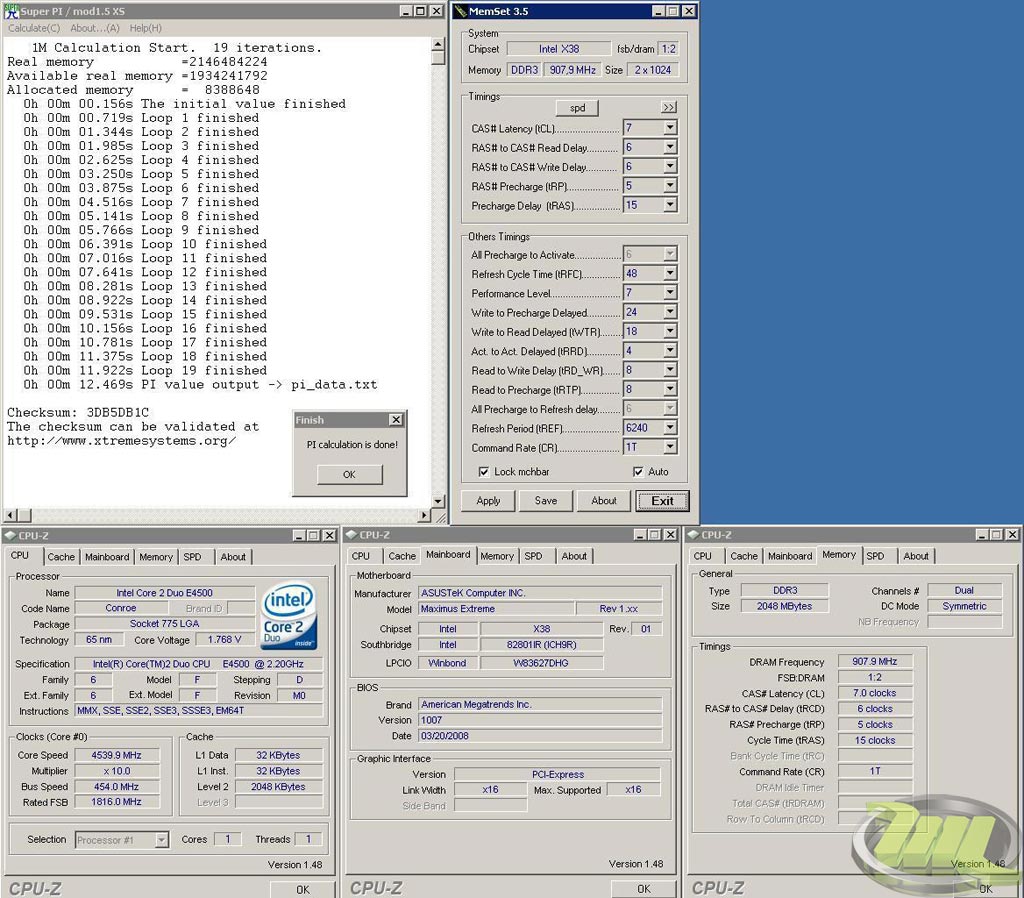1024x898 pixels.
Task: Click the About button in MemSet
Action: pos(603,501)
